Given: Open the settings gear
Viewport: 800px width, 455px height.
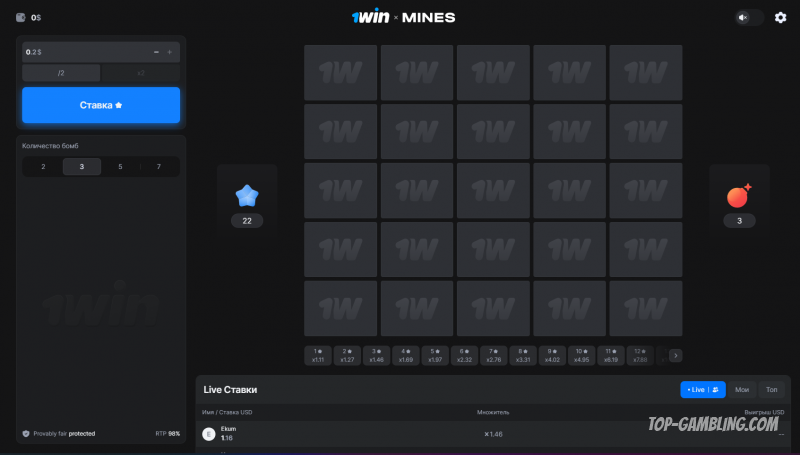Looking at the screenshot, I should pos(780,17).
